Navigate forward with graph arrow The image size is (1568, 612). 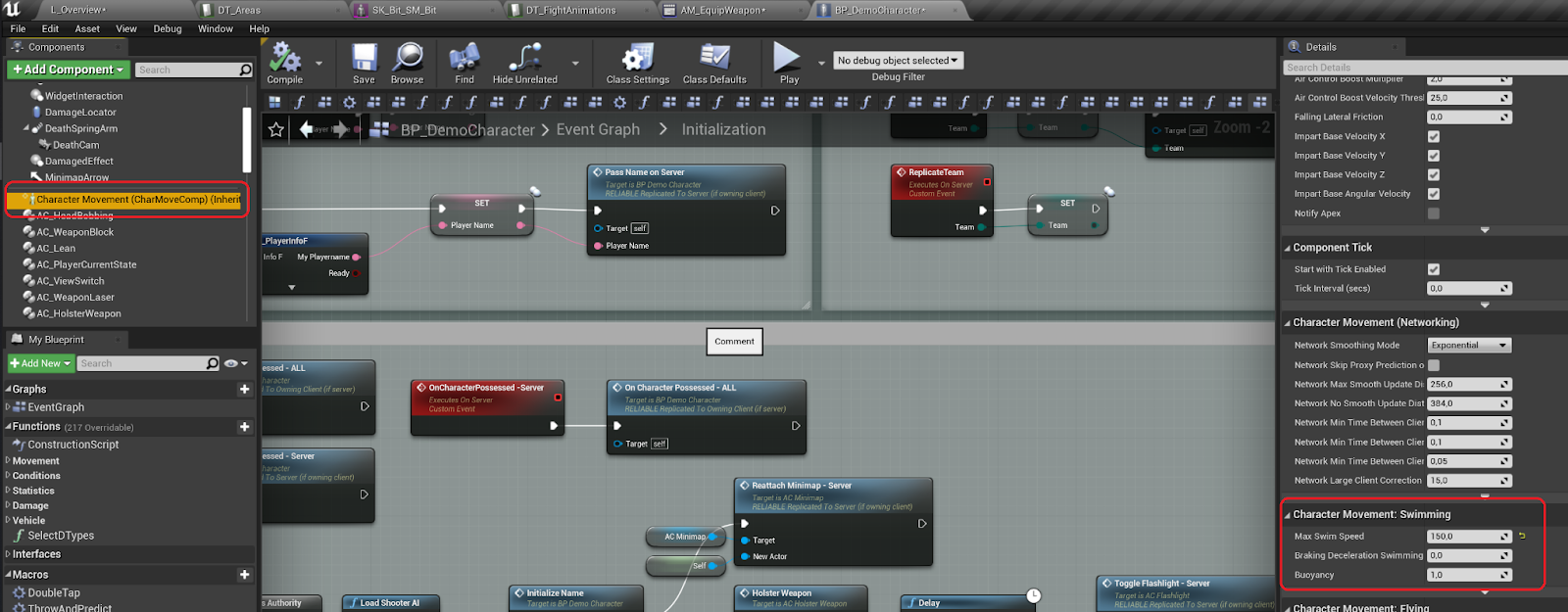(341, 129)
